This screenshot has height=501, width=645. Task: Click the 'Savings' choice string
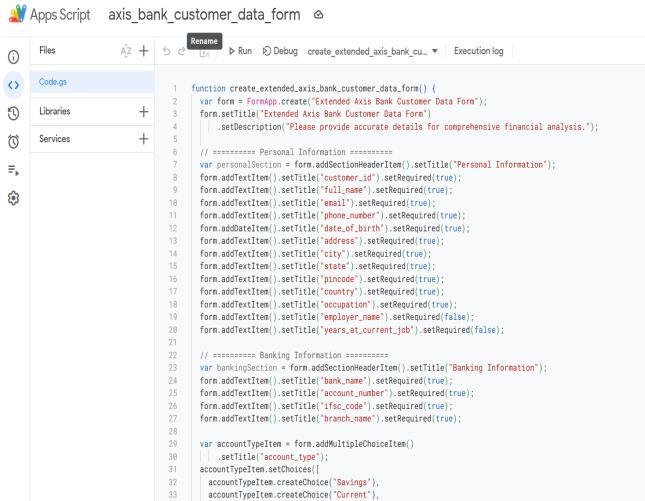tap(352, 482)
